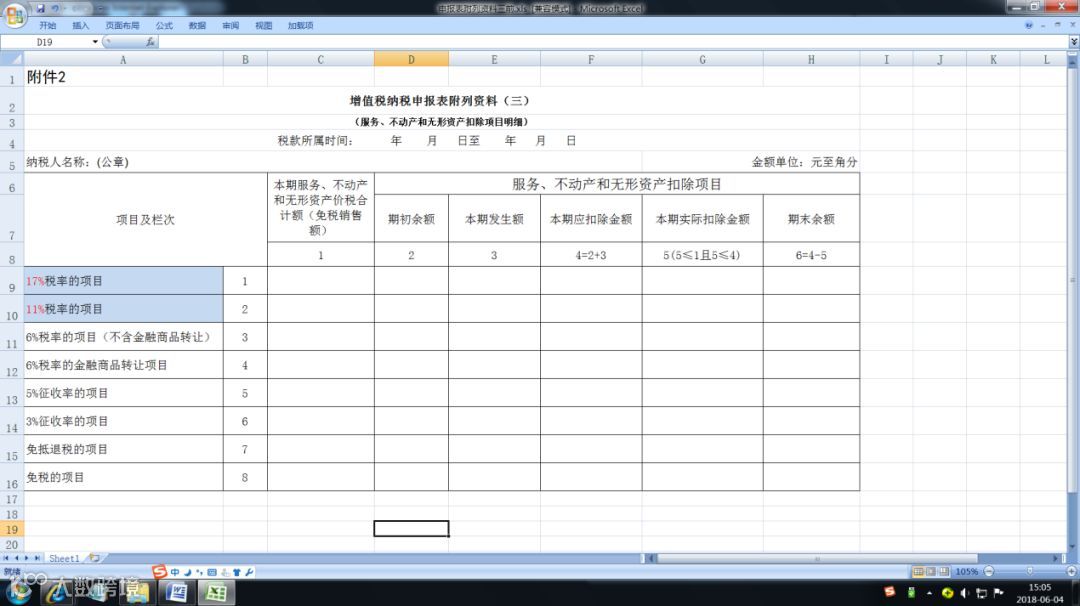Toggle Sogou Chinese/English 中 mode
Image resolution: width=1080 pixels, height=606 pixels.
point(175,572)
